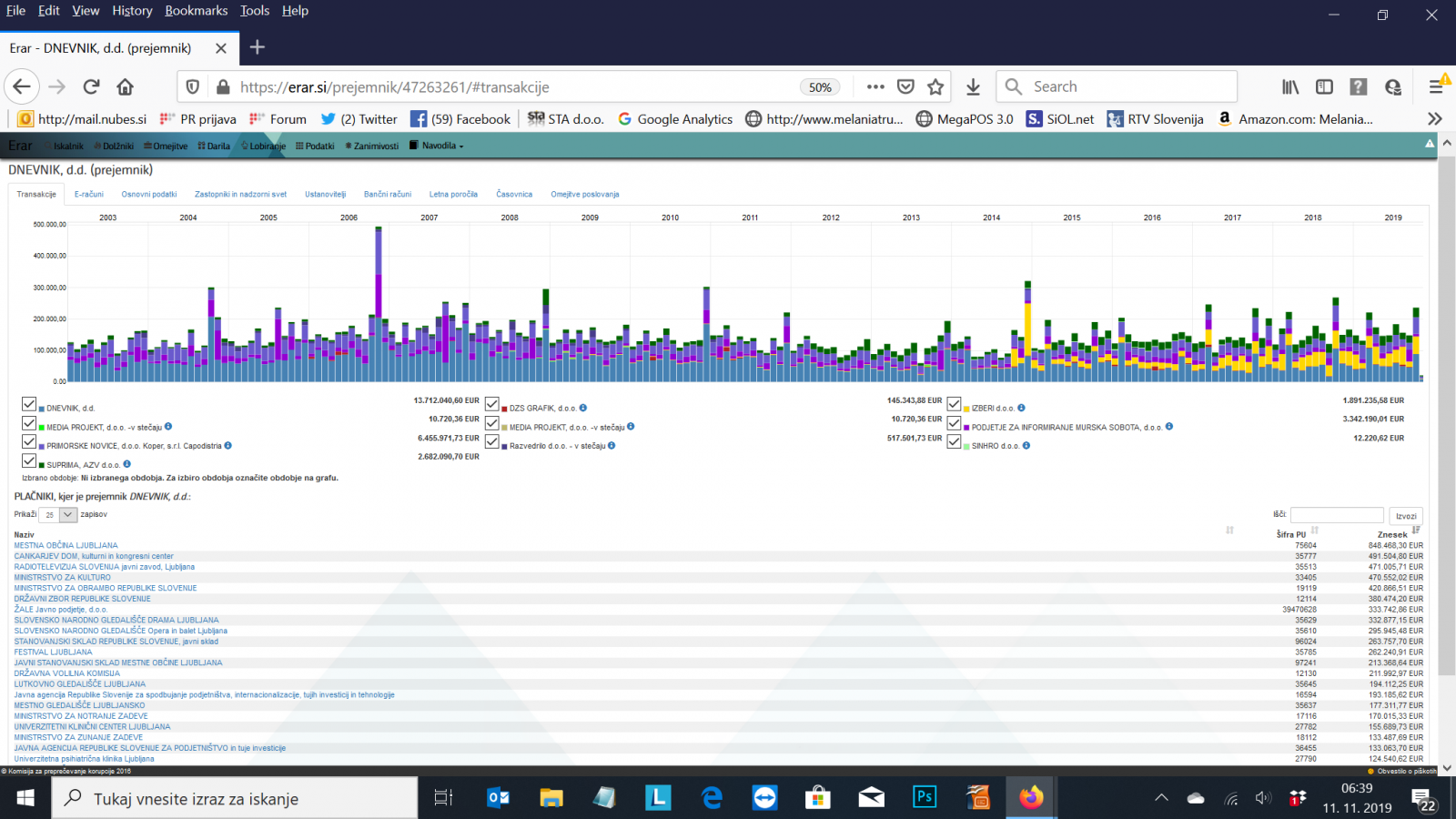Click info icon next to DZS GRAFIK

[x=583, y=408]
